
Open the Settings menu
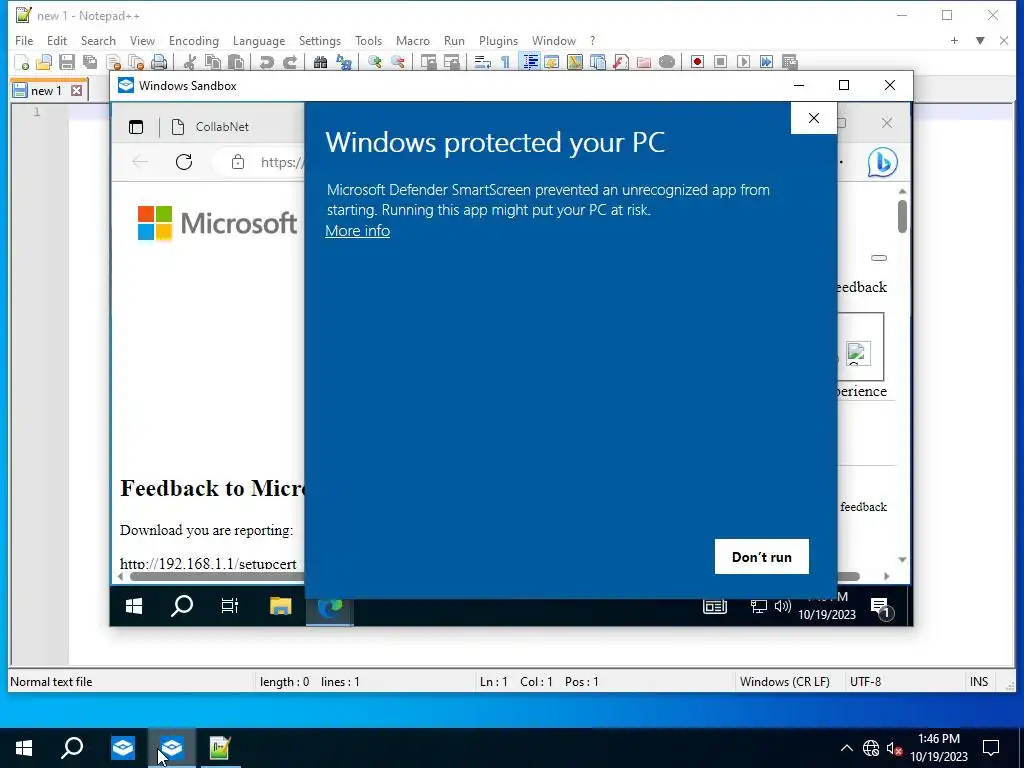click(319, 40)
